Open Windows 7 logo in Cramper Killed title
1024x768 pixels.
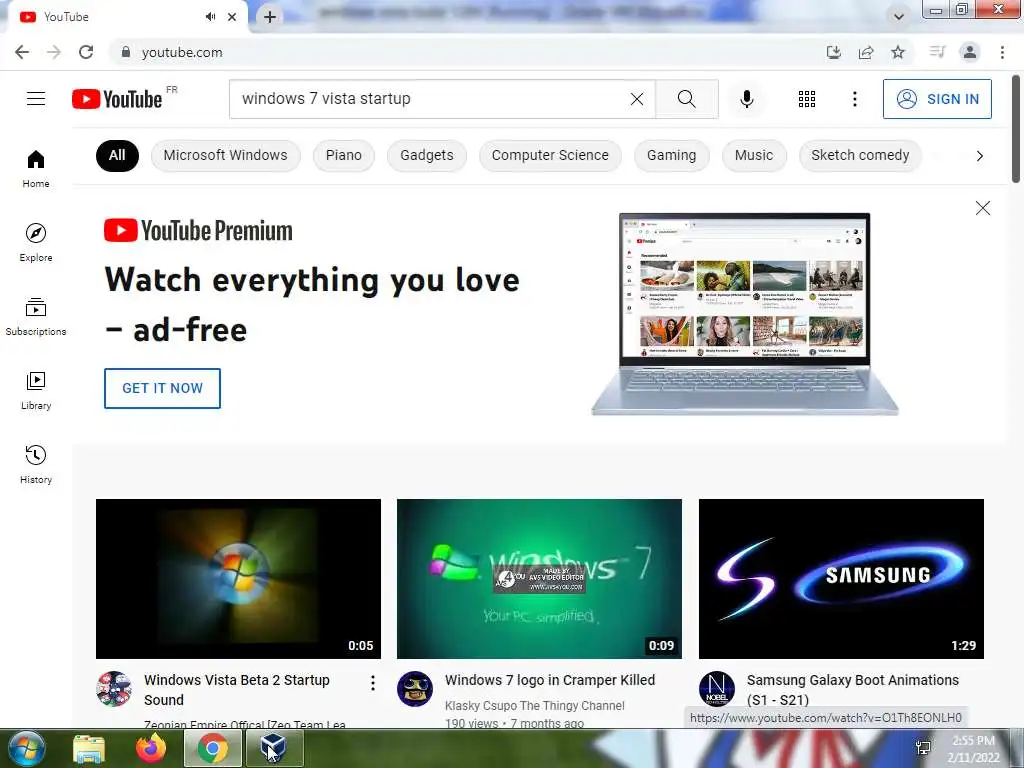[x=550, y=680]
